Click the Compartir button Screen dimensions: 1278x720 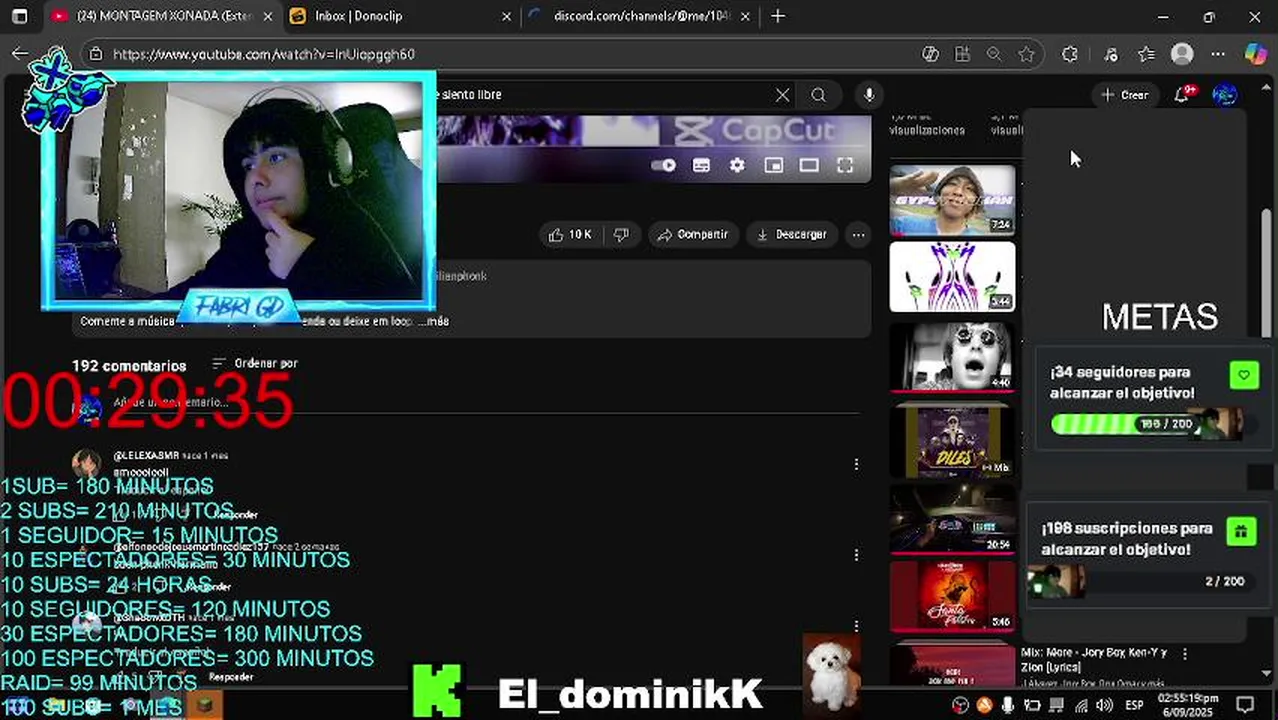click(692, 234)
